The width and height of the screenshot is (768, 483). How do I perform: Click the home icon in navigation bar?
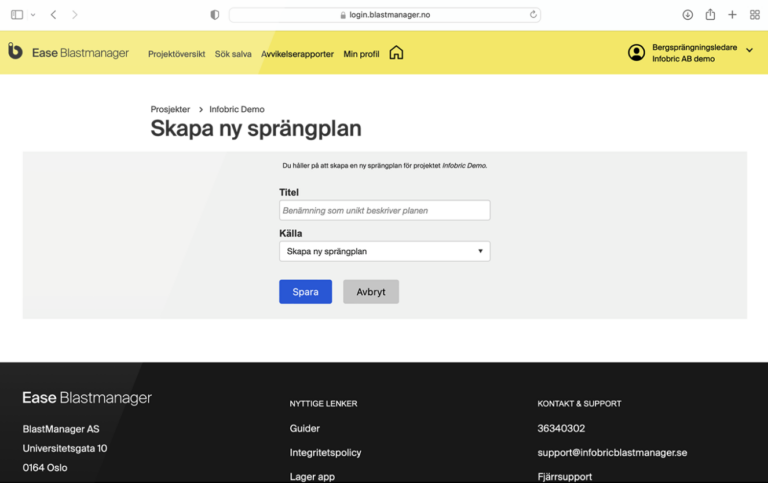396,53
